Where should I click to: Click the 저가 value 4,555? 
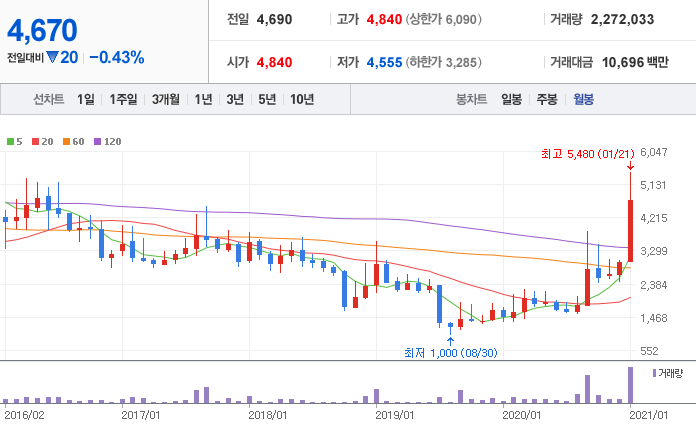[x=384, y=63]
